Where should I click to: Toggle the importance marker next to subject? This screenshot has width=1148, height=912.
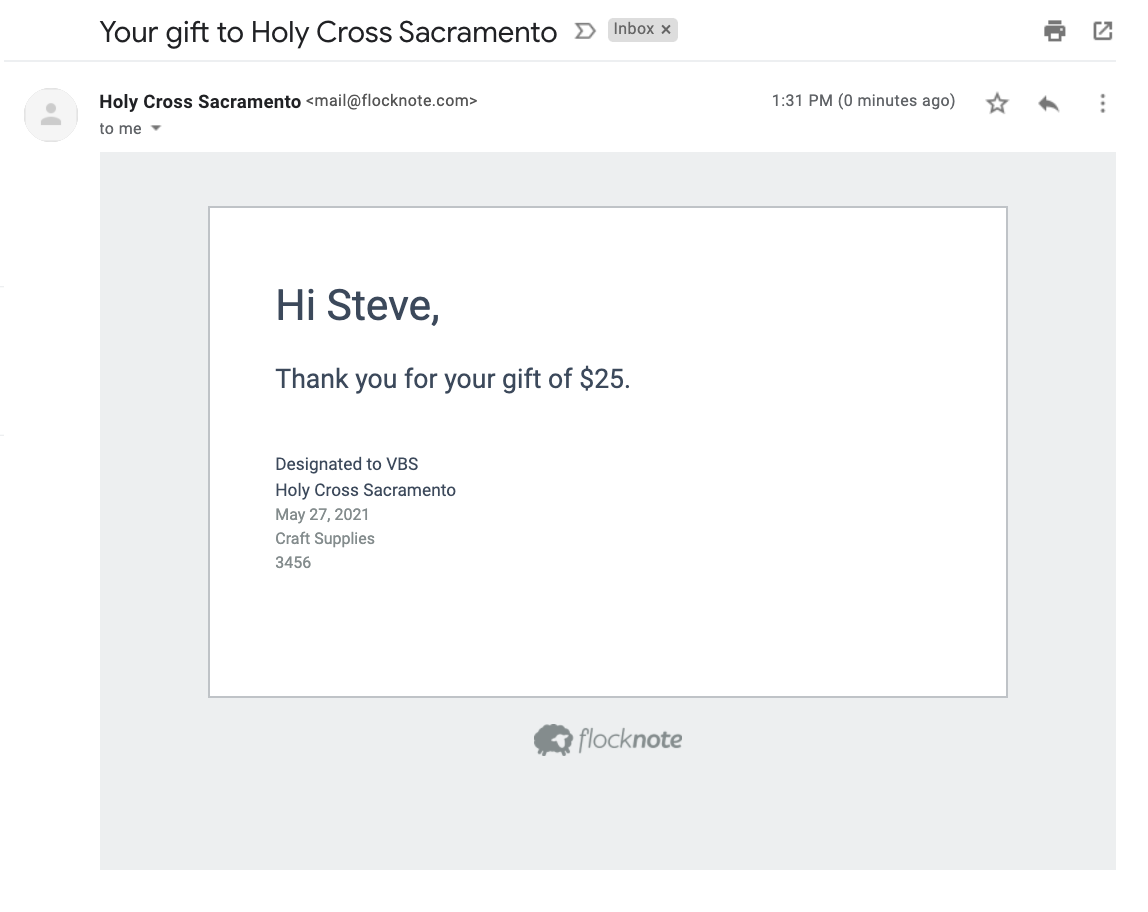584,31
